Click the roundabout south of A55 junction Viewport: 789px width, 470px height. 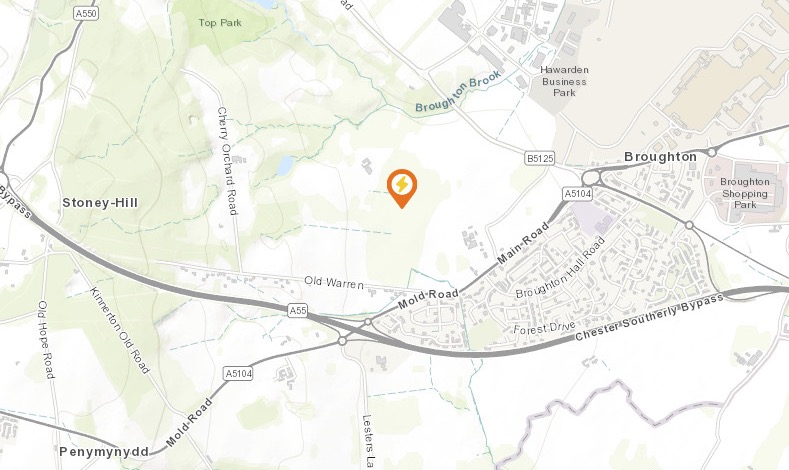[343, 341]
